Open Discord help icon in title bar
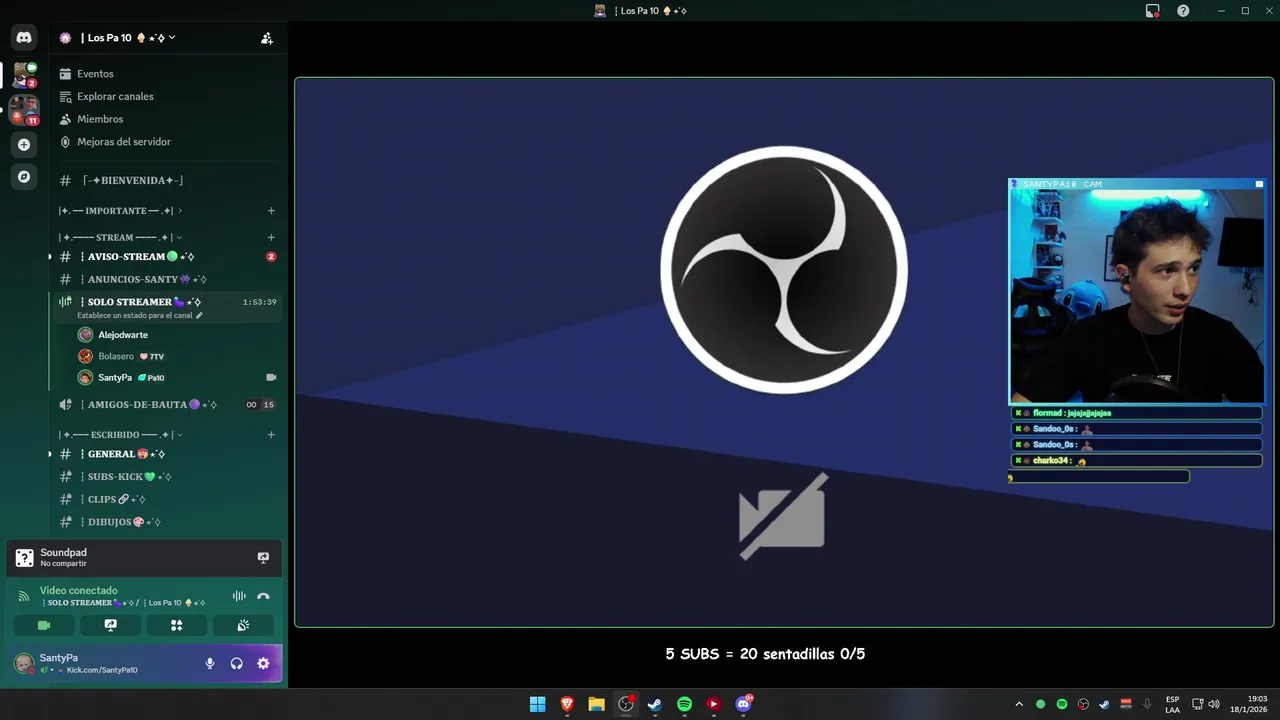Image resolution: width=1280 pixels, height=720 pixels. pyautogui.click(x=1183, y=11)
